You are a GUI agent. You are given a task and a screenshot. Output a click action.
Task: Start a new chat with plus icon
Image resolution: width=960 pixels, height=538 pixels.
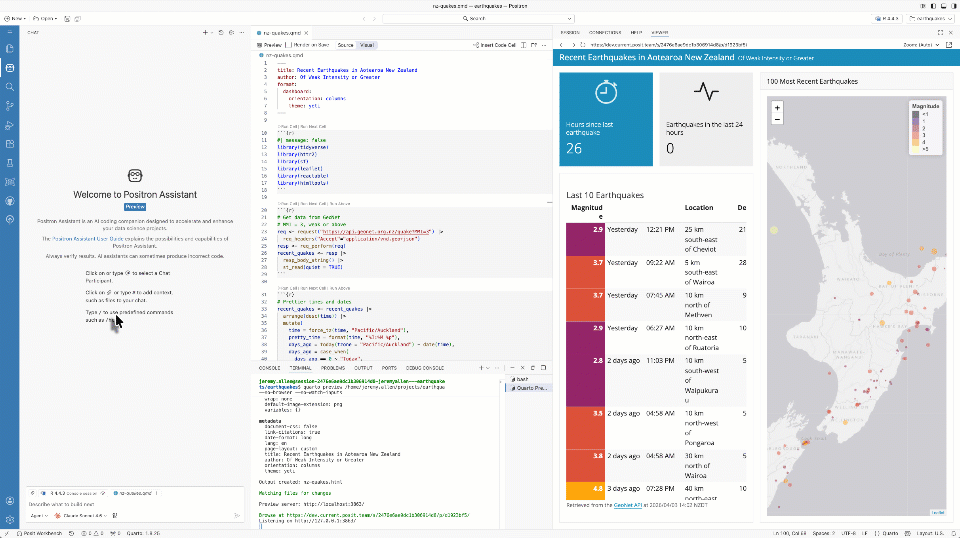pos(205,32)
